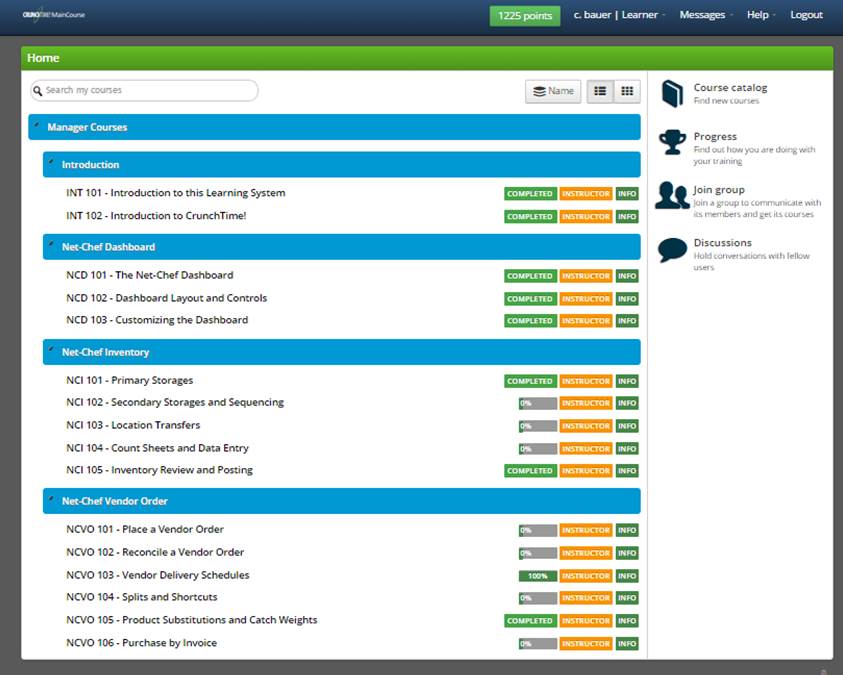This screenshot has width=843, height=675.
Task: Open INT 102 Introduction to CrunchTime!
Action: click(x=156, y=216)
